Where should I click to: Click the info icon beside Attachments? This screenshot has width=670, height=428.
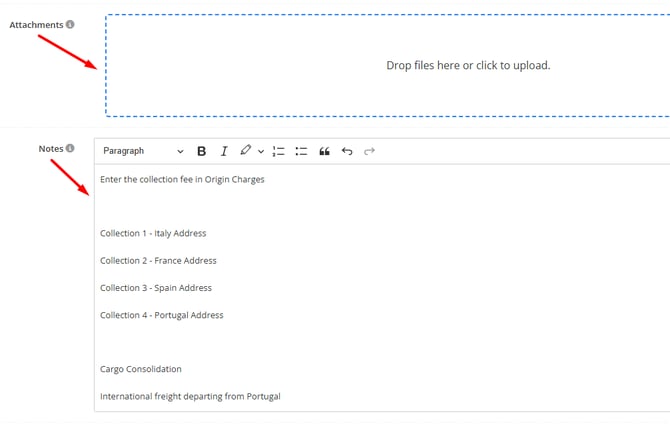[x=70, y=24]
